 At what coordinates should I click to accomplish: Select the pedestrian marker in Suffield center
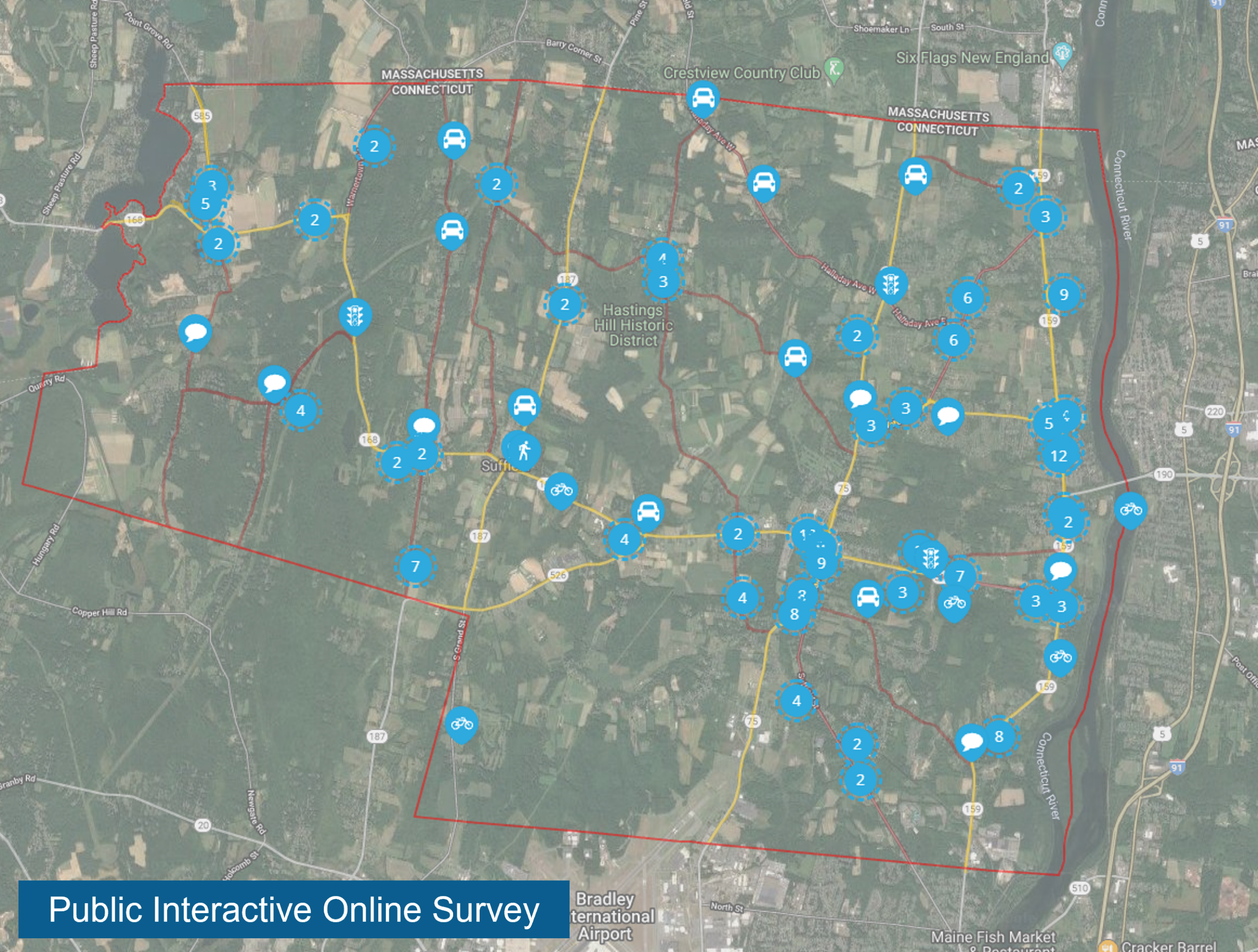pyautogui.click(x=524, y=450)
